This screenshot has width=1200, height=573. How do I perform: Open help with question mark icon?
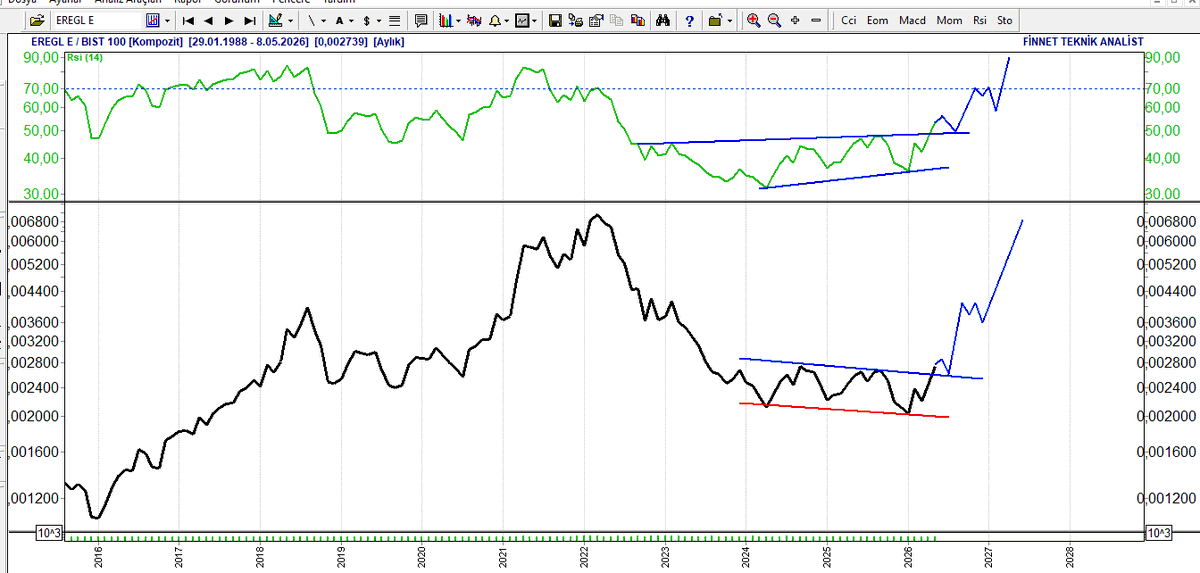click(689, 20)
